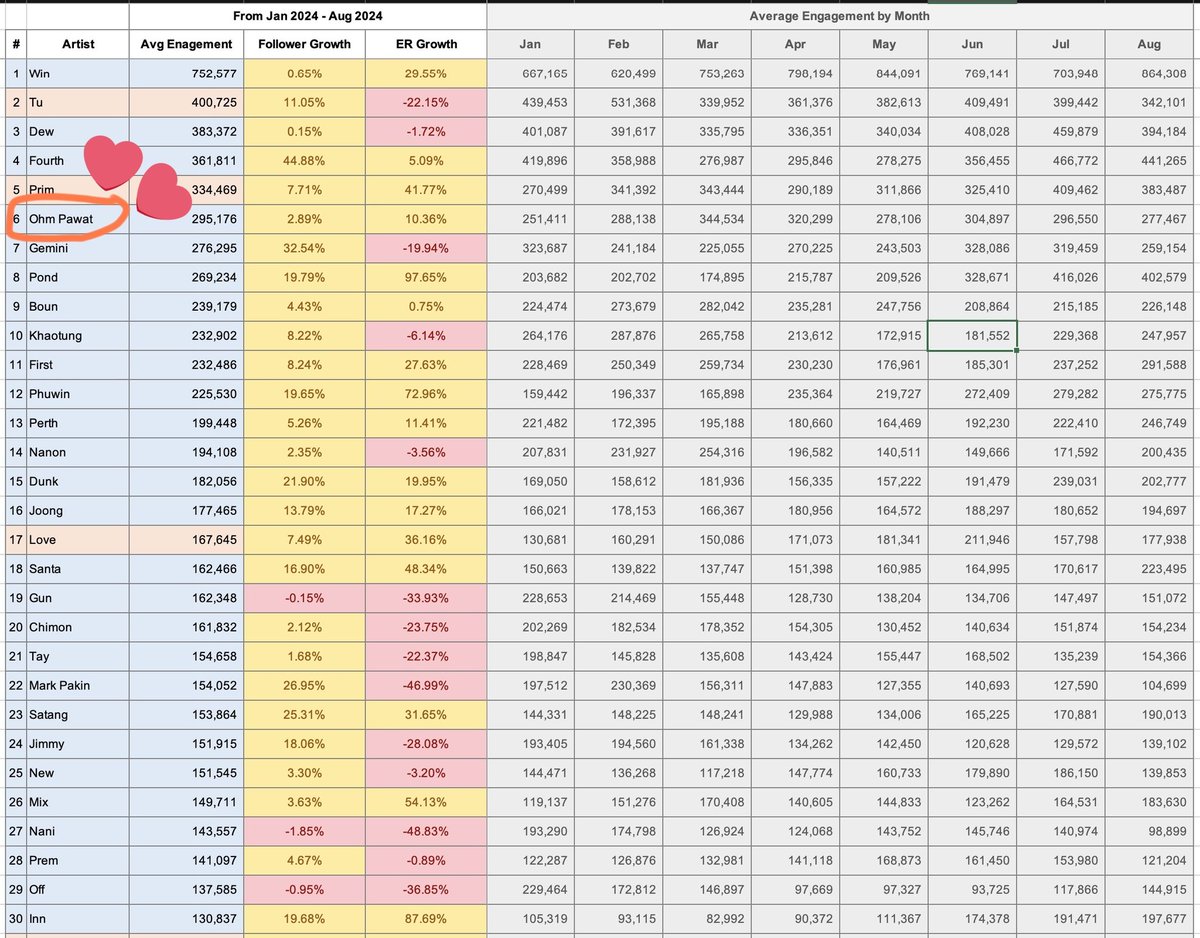The image size is (1200, 938).
Task: Click Inn's Aug value 197,677
Action: [1149, 919]
